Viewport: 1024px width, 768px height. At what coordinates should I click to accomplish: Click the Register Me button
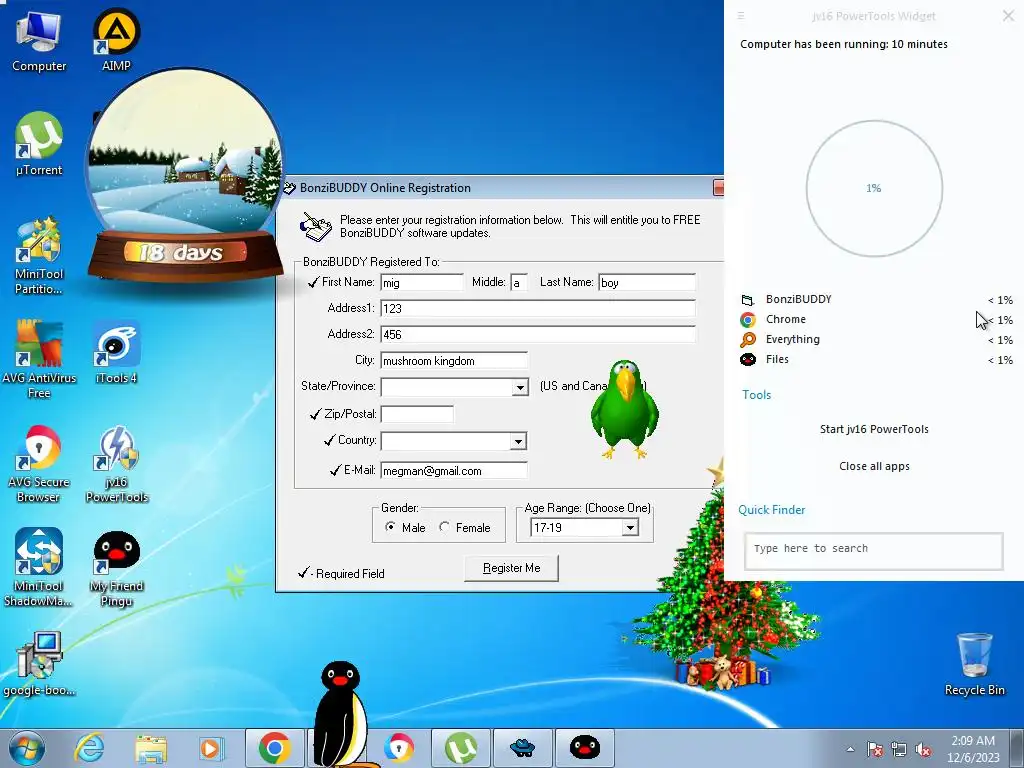click(x=511, y=568)
